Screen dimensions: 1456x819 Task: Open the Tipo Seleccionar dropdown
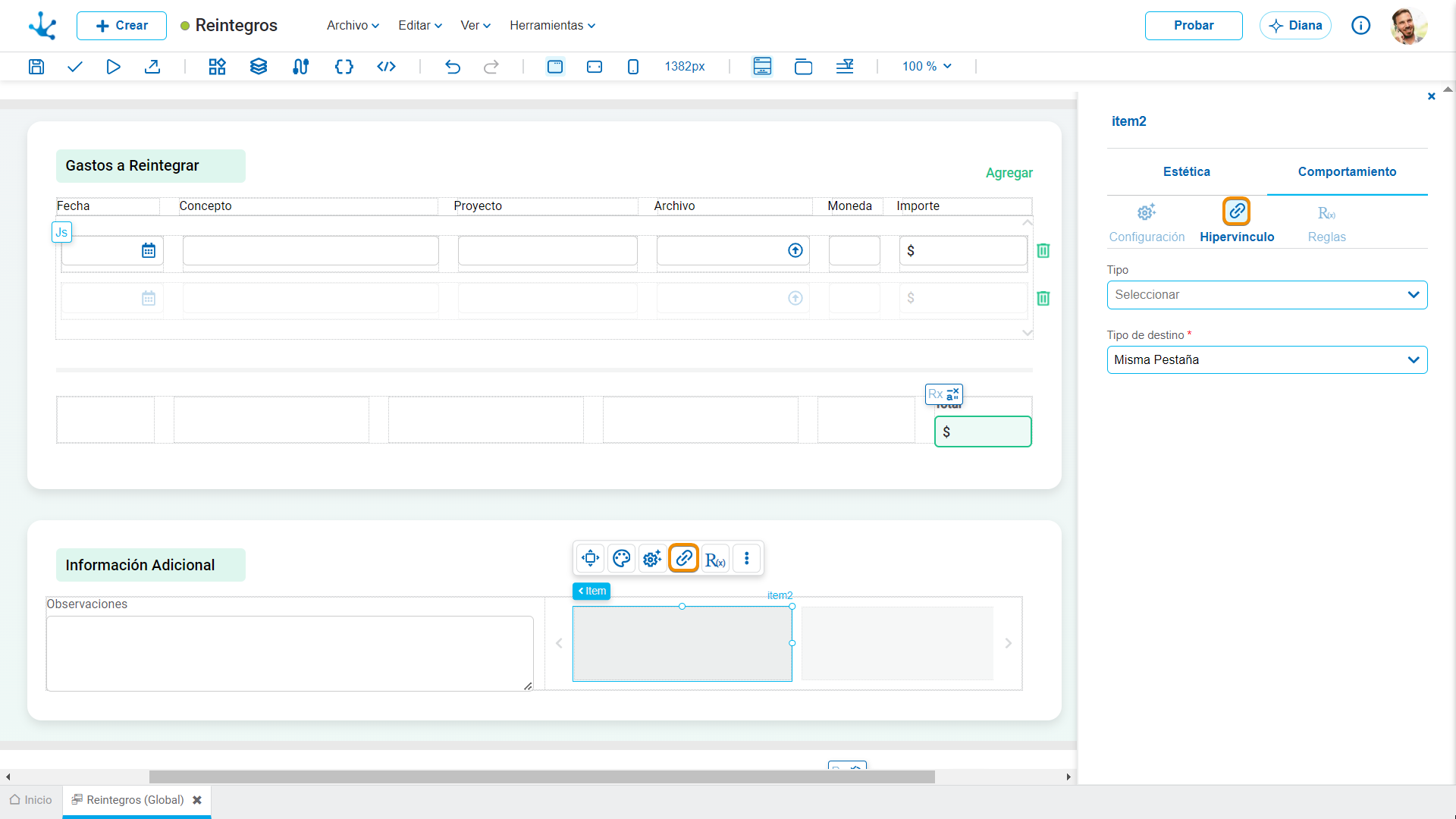pos(1267,295)
